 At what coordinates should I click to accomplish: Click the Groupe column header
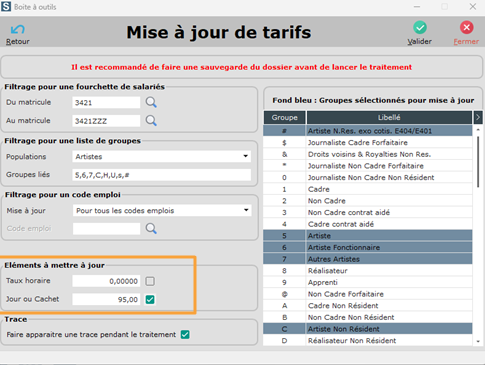click(x=284, y=117)
